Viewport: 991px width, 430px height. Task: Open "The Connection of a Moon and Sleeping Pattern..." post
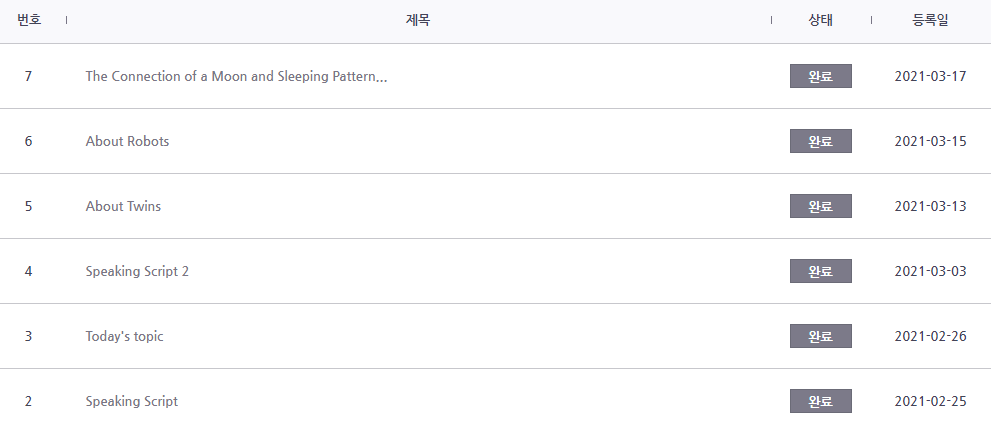236,77
